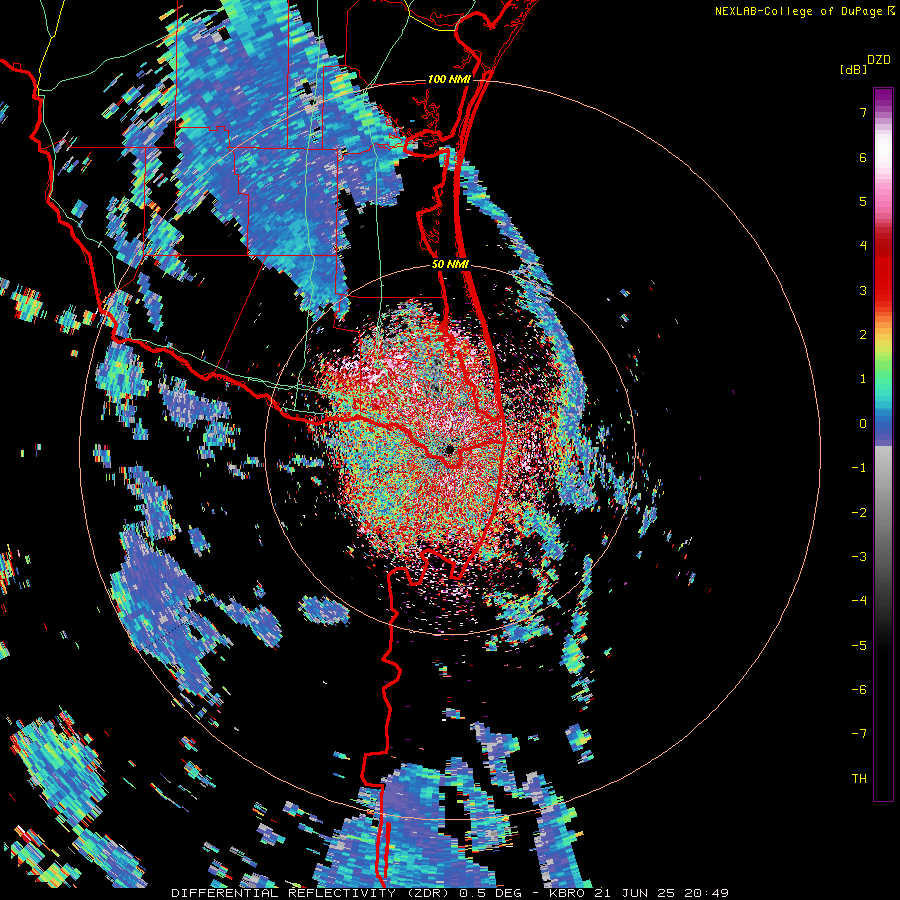The width and height of the screenshot is (900, 900).
Task: Click the -6 dB legend value
Action: point(859,690)
